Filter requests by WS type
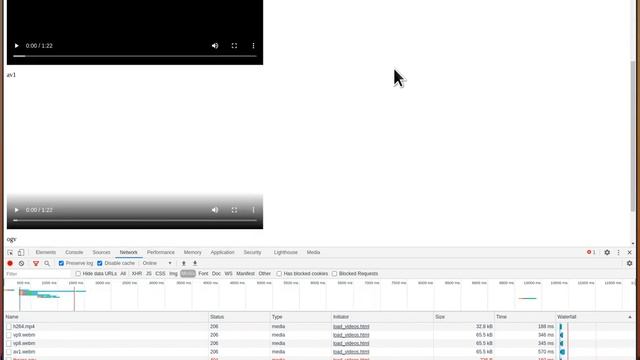Viewport: 640px width, 360px height. (x=229, y=274)
